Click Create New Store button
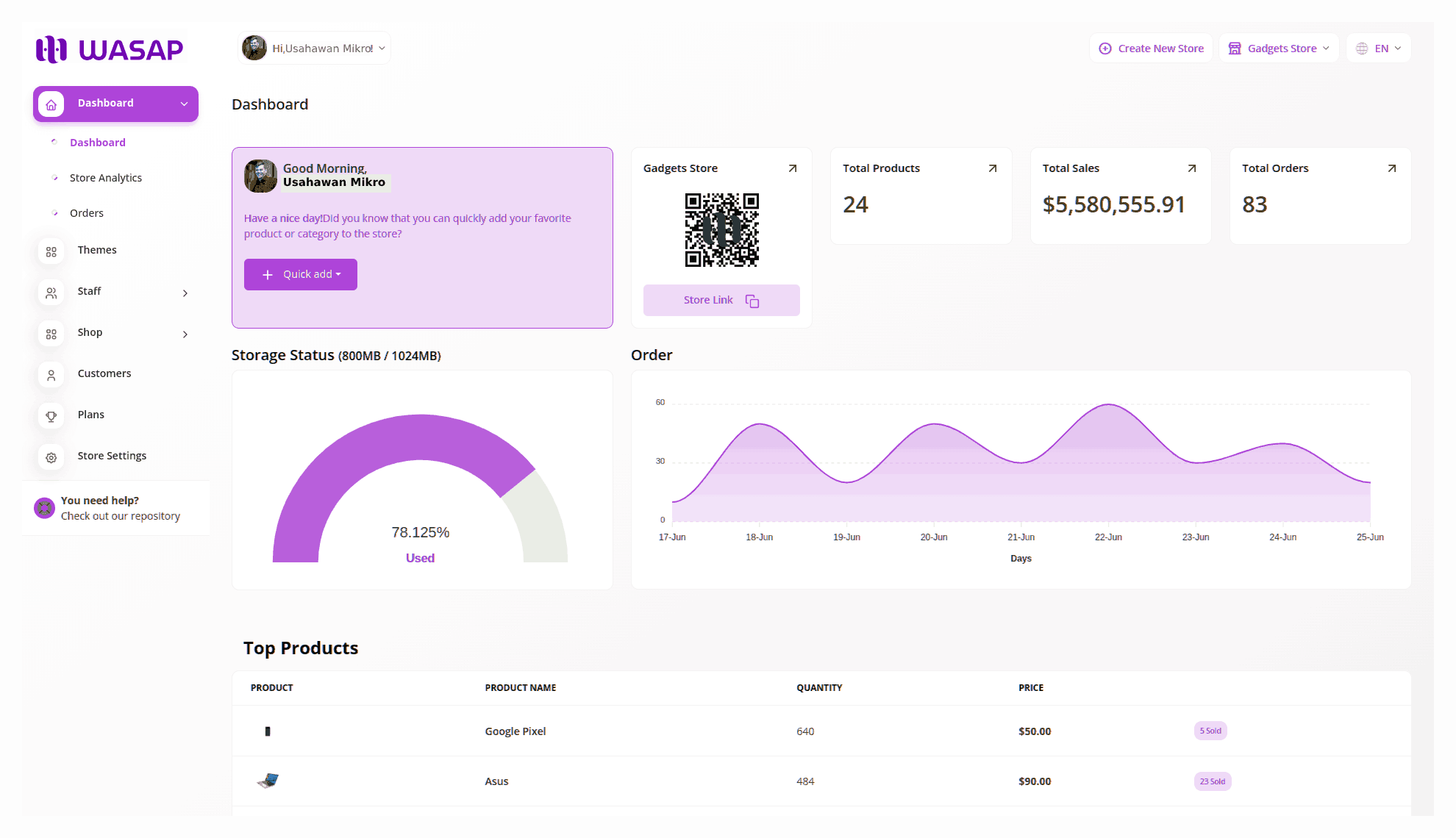 [1151, 49]
